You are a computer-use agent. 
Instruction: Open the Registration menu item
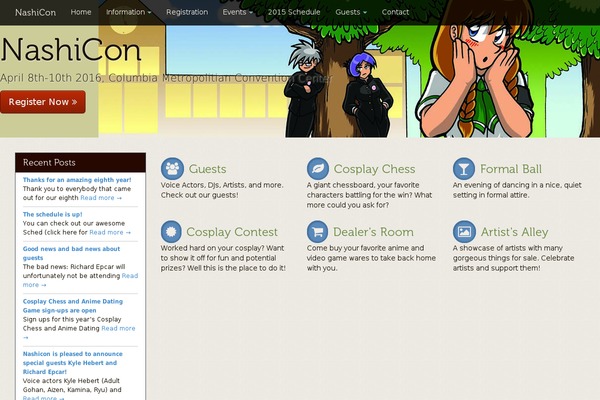(187, 12)
